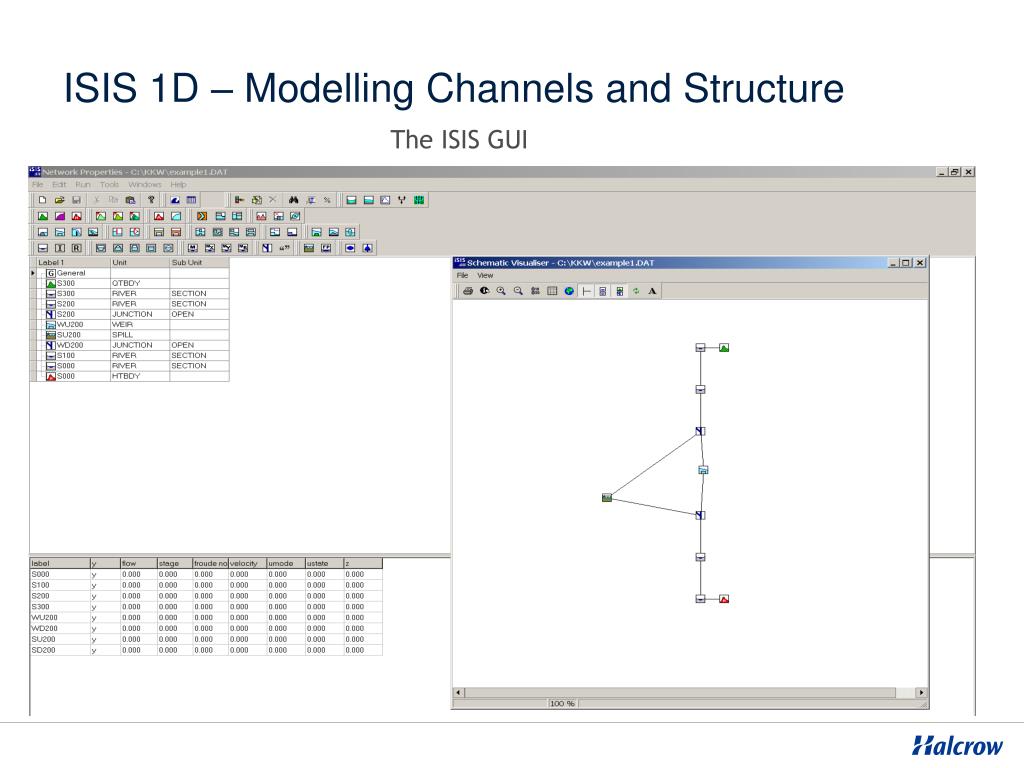
Task: Open the File menu in Schematic Visualiser
Action: tap(462, 276)
